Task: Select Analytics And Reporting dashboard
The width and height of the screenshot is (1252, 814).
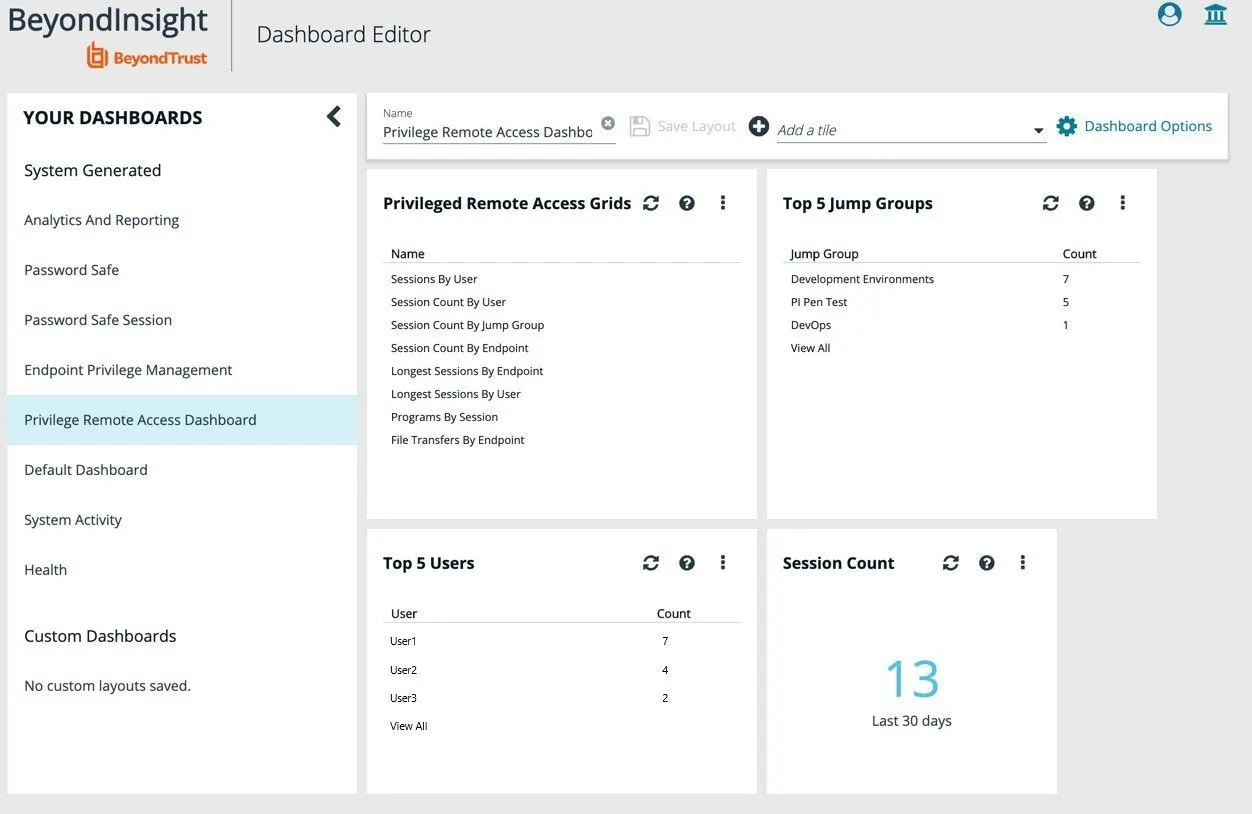Action: (182, 220)
